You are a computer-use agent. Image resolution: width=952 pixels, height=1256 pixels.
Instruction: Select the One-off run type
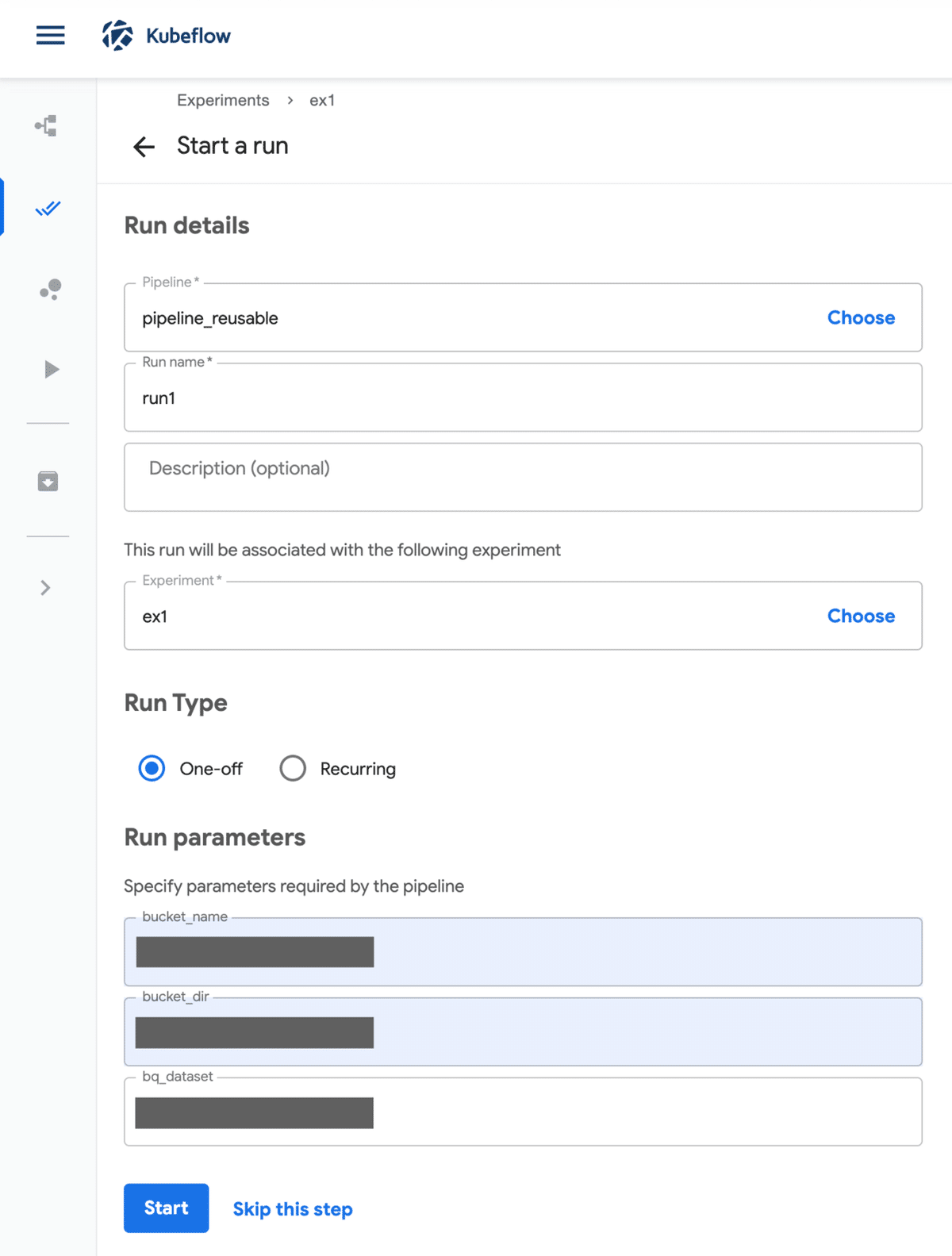152,768
